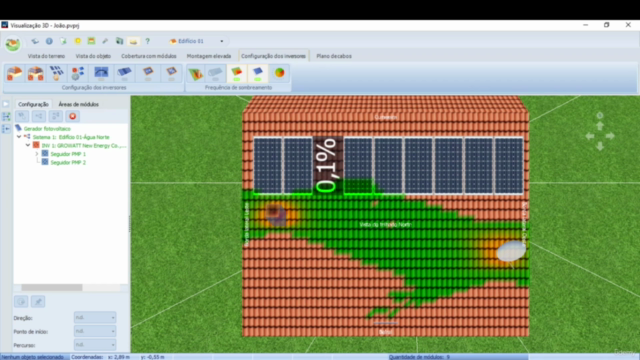640x360 pixels.
Task: Click the colored pie chart legend icon
Action: coord(280,73)
